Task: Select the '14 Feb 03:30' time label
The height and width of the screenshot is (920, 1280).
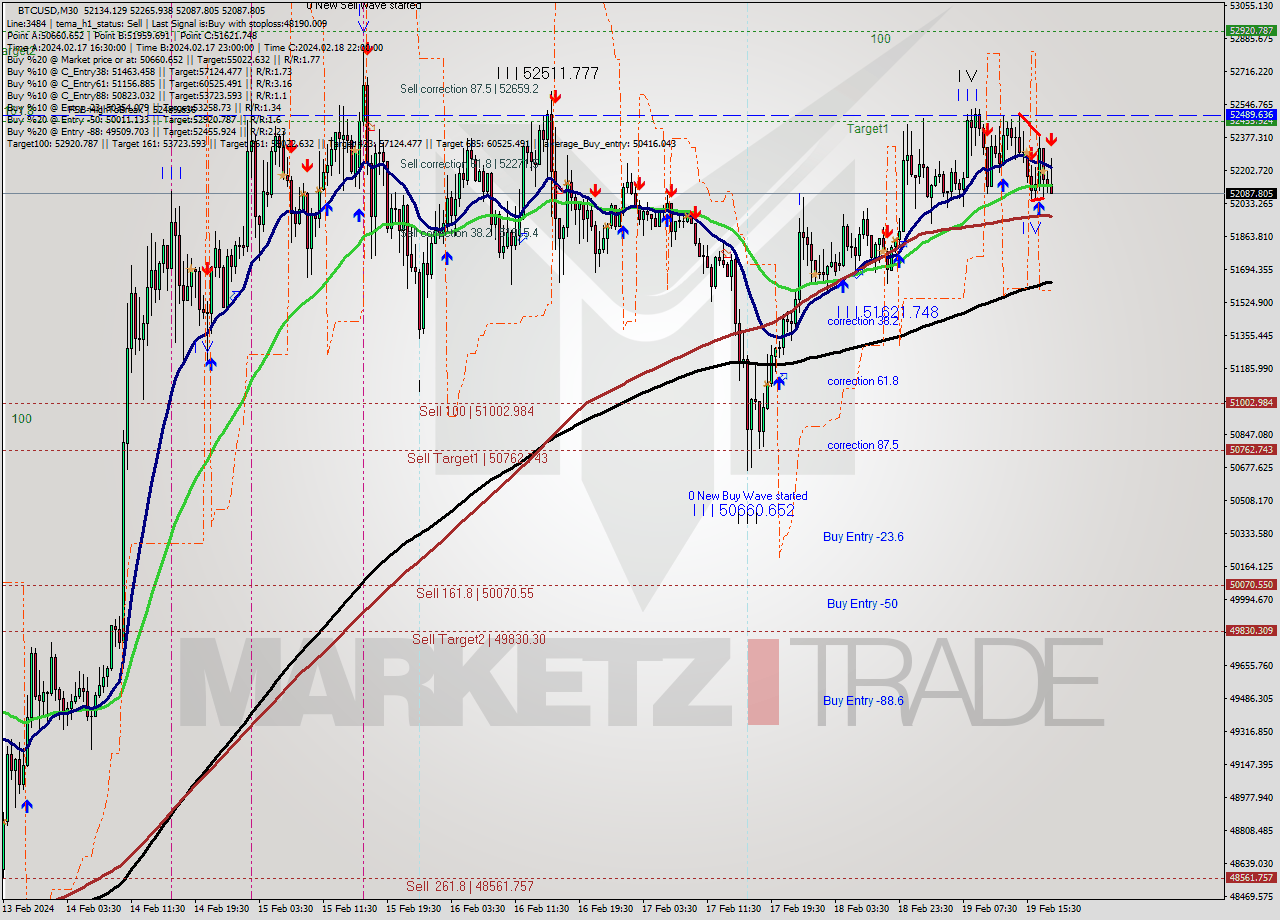Action: click(x=92, y=909)
